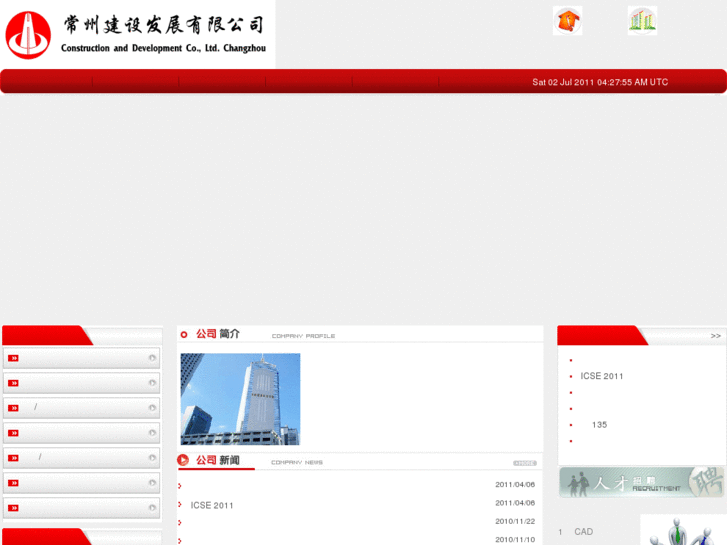Select the 公司简介 section heading

click(x=218, y=334)
